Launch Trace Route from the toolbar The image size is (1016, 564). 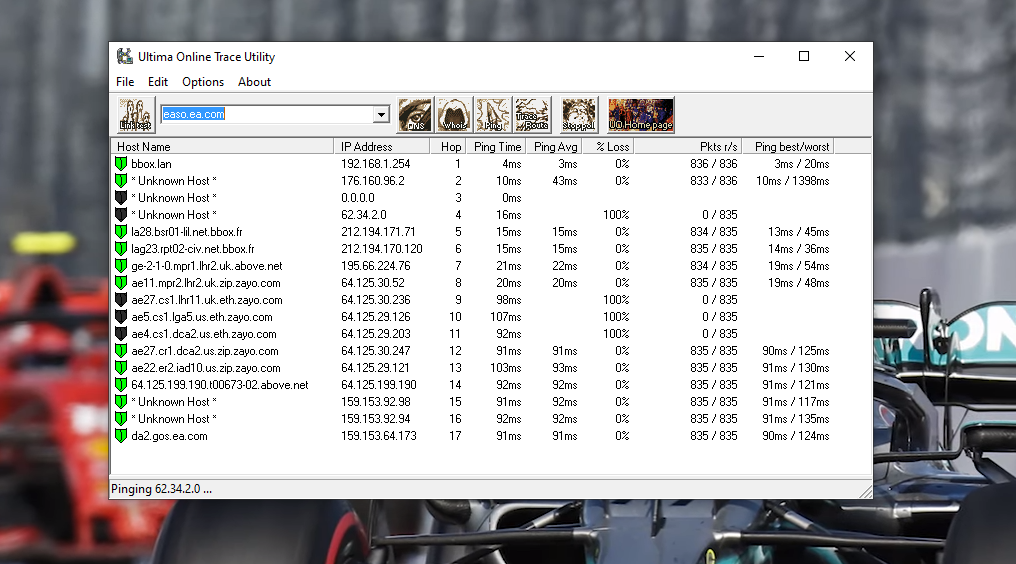click(x=532, y=115)
